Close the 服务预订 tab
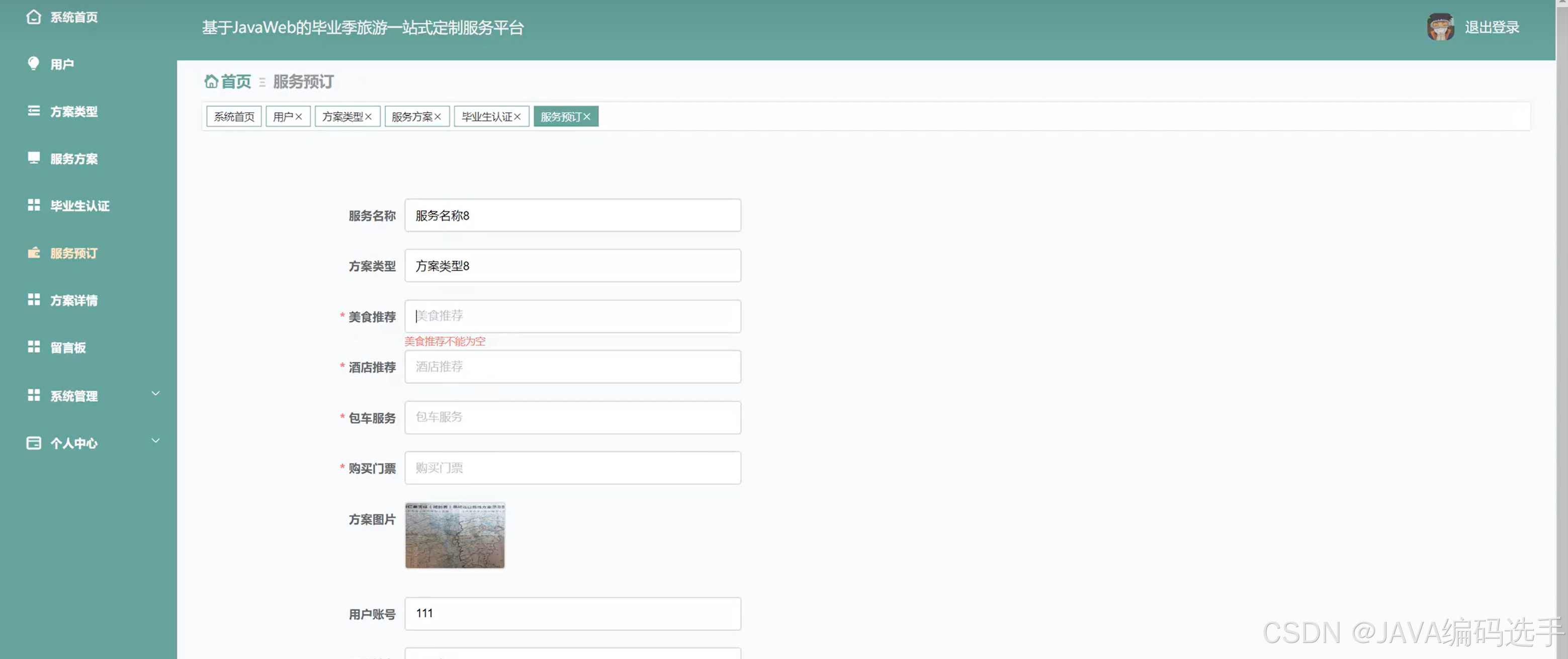The width and height of the screenshot is (1568, 659). point(587,117)
